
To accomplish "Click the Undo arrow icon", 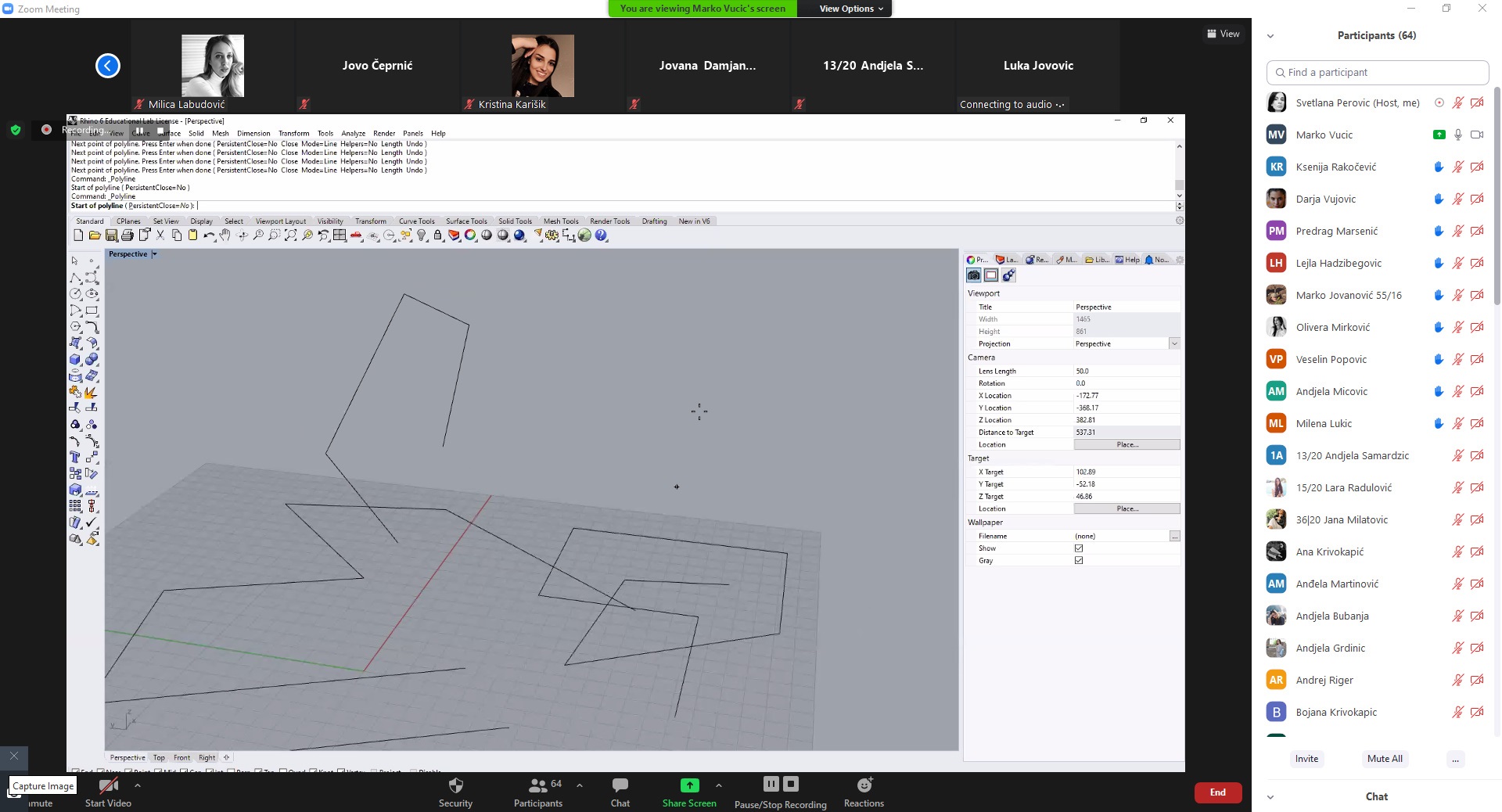I will (209, 235).
